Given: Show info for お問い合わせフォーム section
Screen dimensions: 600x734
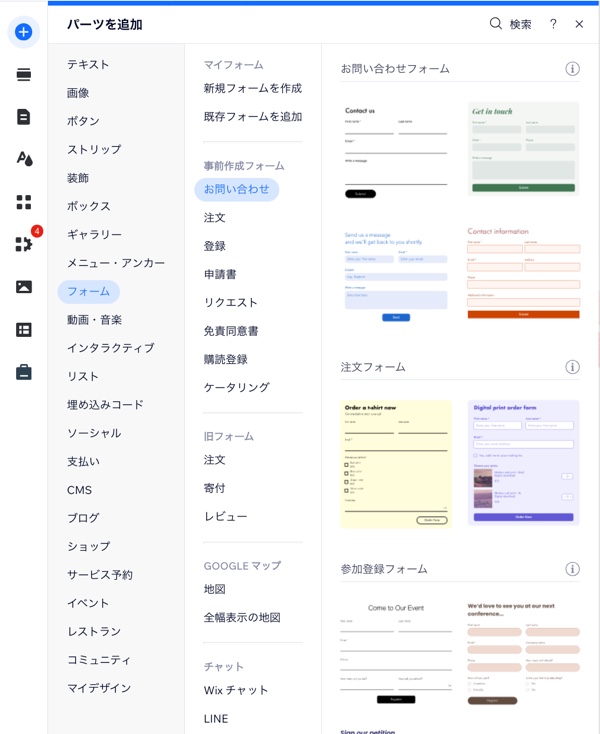Looking at the screenshot, I should click(572, 69).
